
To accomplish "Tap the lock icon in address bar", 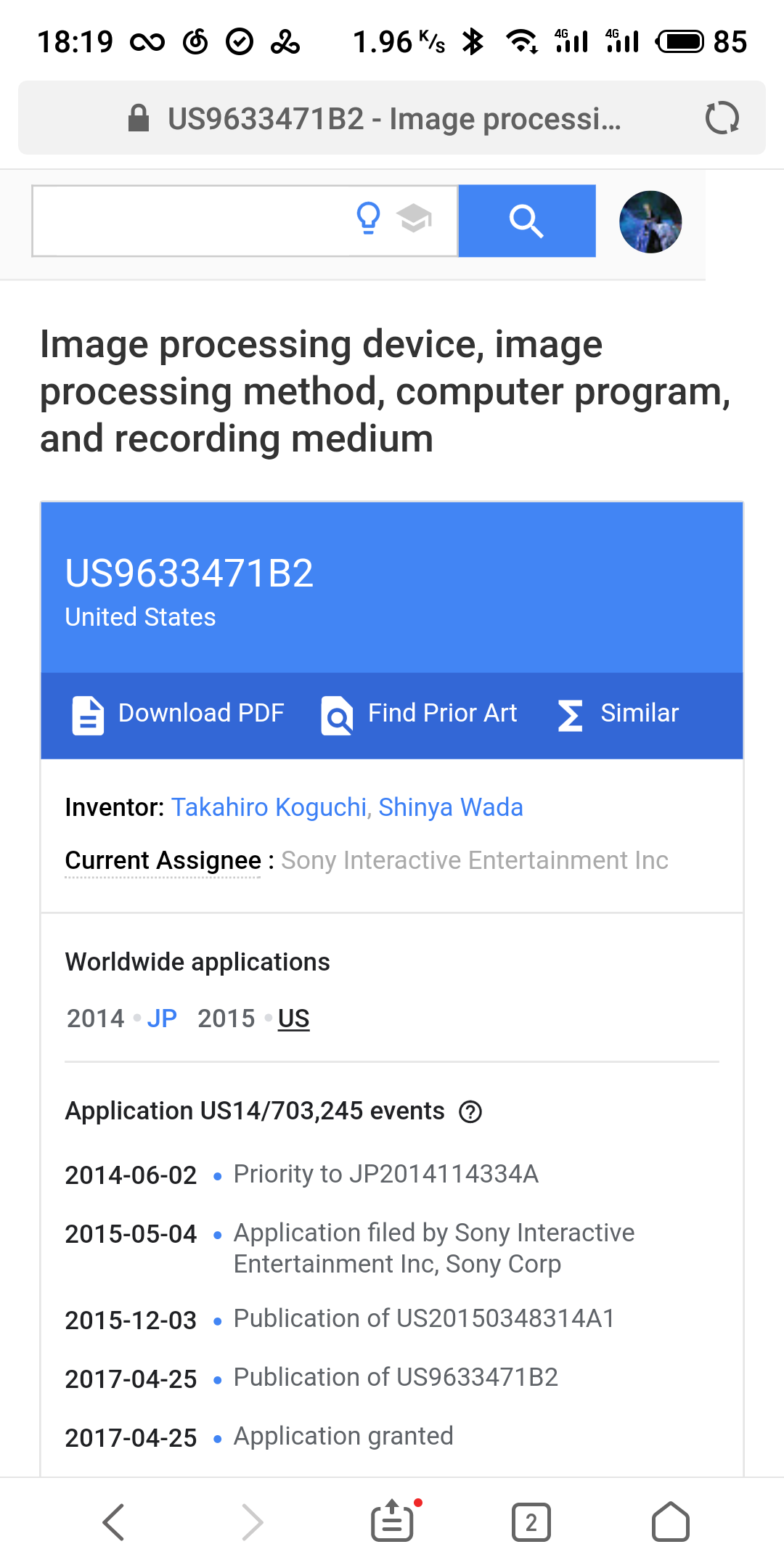I will [138, 118].
